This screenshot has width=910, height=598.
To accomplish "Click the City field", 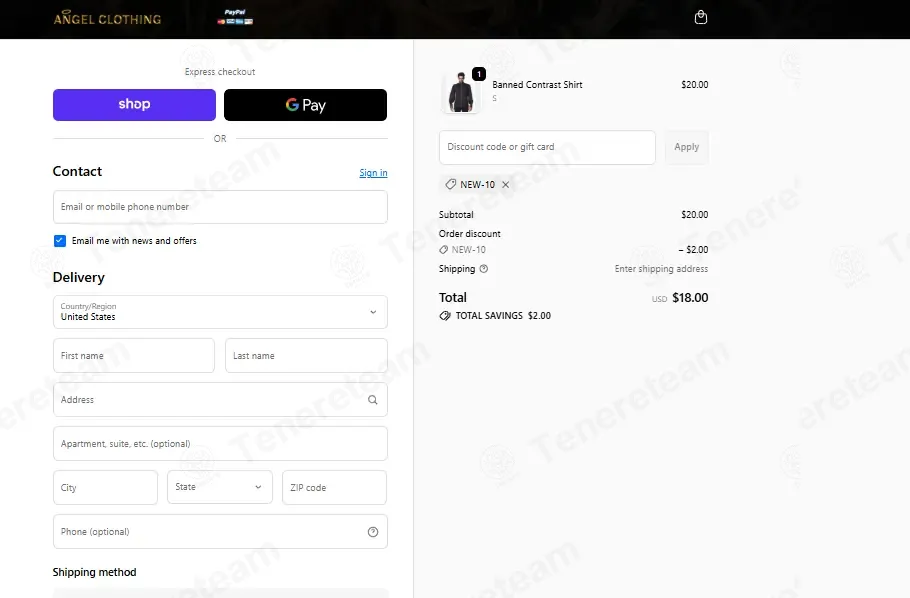I will point(105,487).
